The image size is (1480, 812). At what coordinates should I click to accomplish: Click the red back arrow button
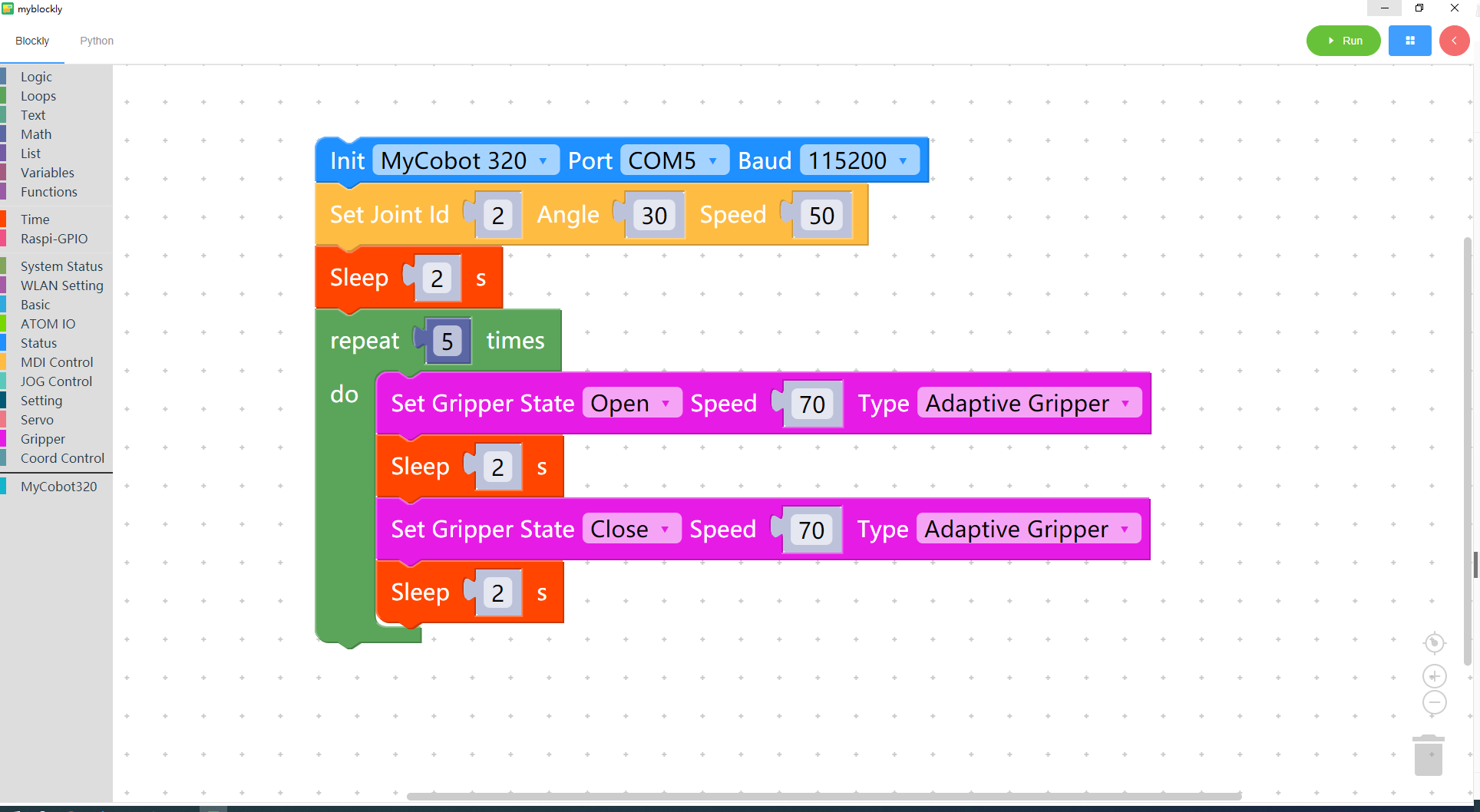click(1454, 41)
